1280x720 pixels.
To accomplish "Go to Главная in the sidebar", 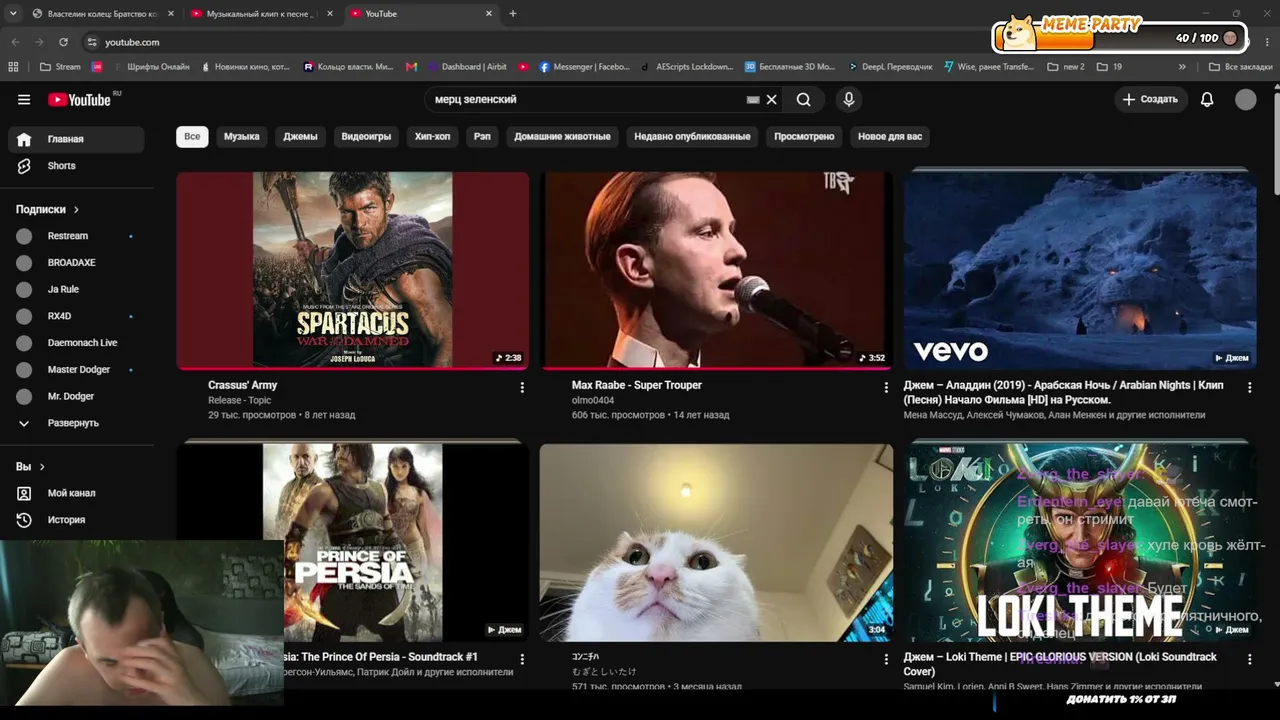I will tap(76, 139).
